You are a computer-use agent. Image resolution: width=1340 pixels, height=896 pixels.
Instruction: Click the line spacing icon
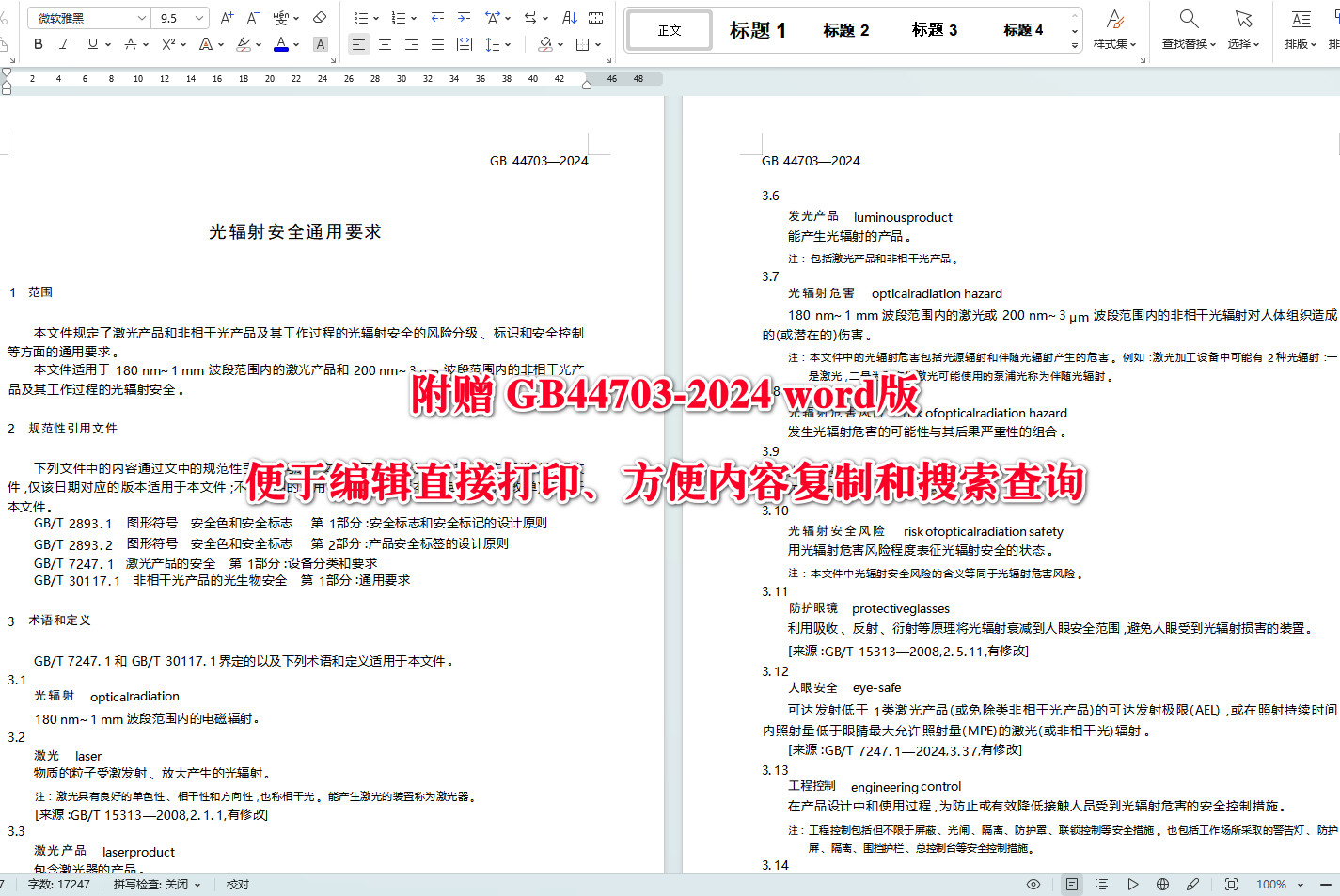coord(492,44)
